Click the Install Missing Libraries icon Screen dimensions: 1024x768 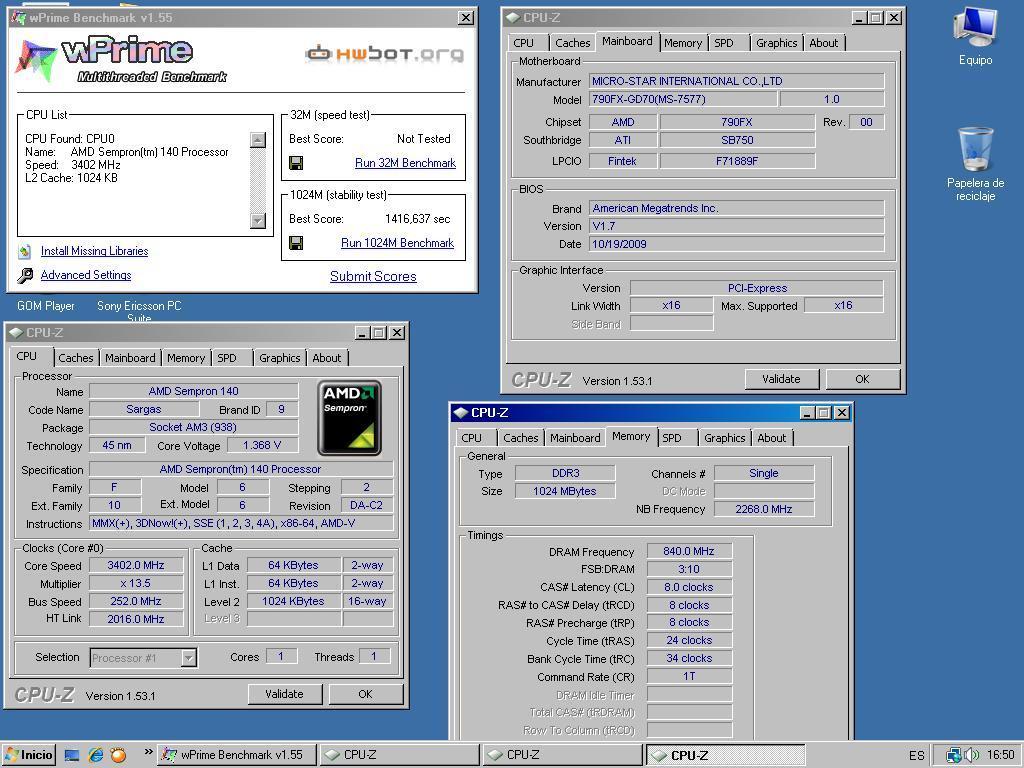click(25, 251)
